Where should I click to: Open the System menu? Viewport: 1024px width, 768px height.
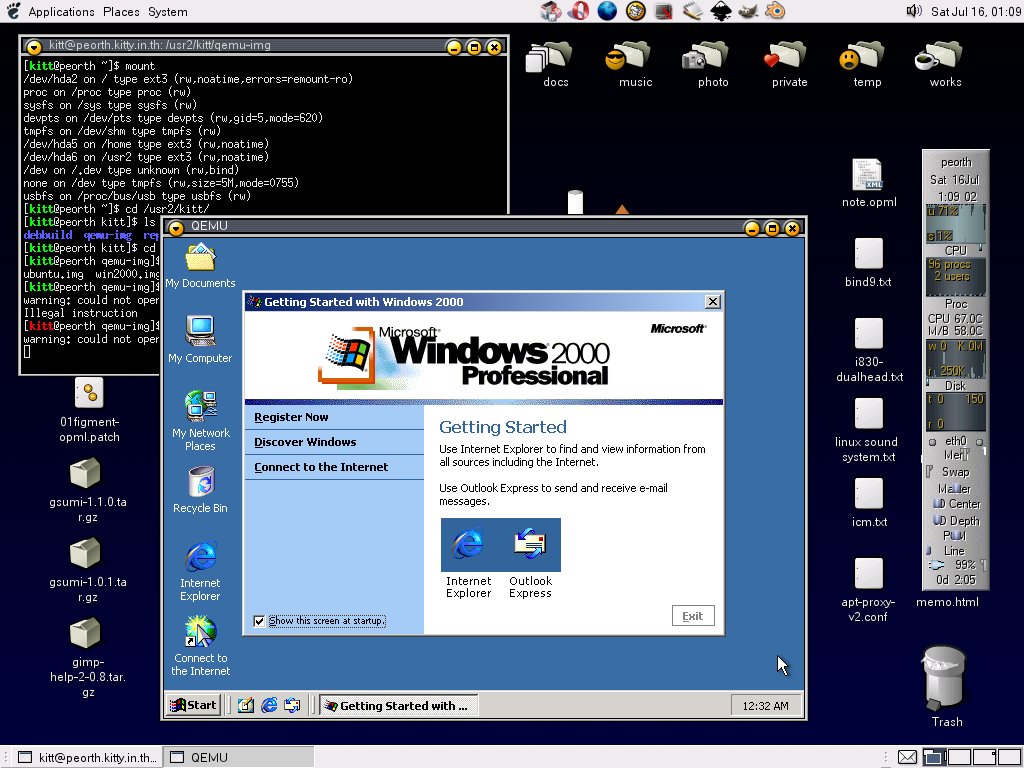167,12
